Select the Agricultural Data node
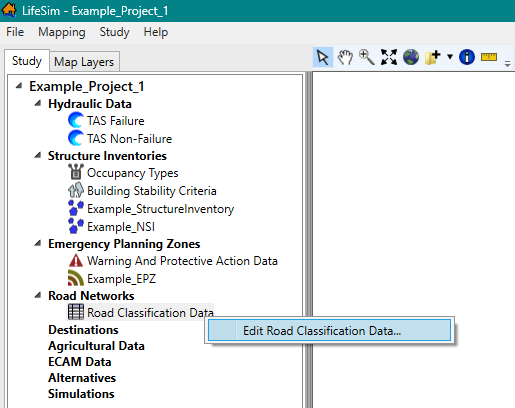The height and width of the screenshot is (408, 515). [x=96, y=346]
